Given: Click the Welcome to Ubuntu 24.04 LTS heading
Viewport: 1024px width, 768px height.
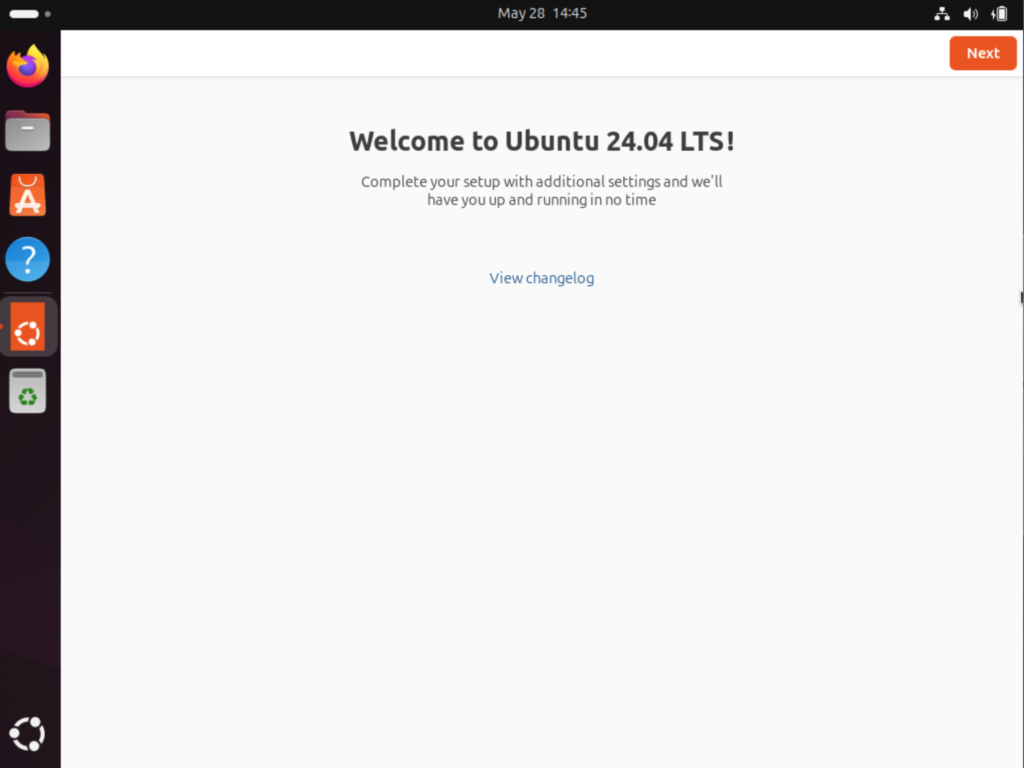Looking at the screenshot, I should (541, 141).
